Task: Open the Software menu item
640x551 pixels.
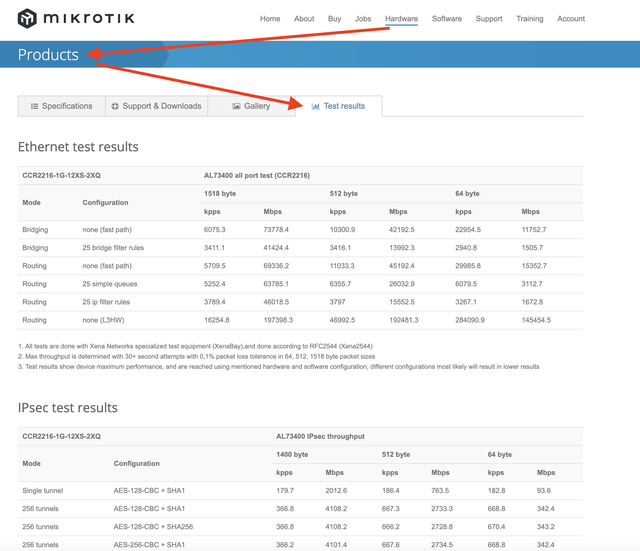Action: (x=447, y=19)
